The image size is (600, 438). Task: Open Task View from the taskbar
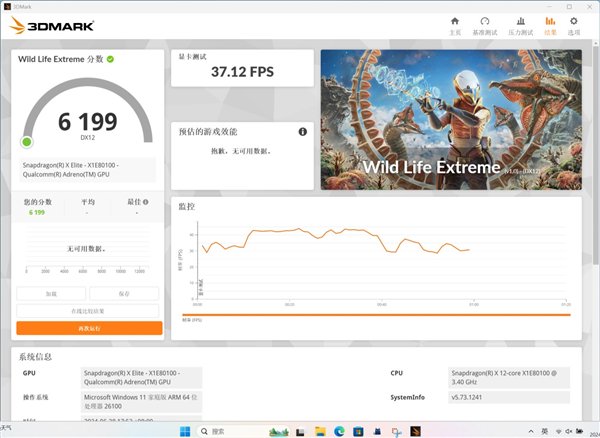coord(300,432)
